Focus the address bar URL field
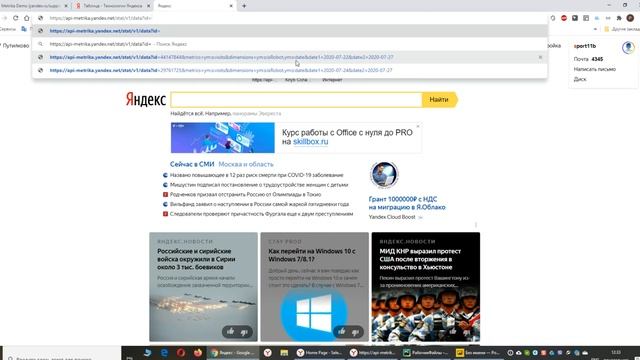640x360 pixels. (x=290, y=18)
